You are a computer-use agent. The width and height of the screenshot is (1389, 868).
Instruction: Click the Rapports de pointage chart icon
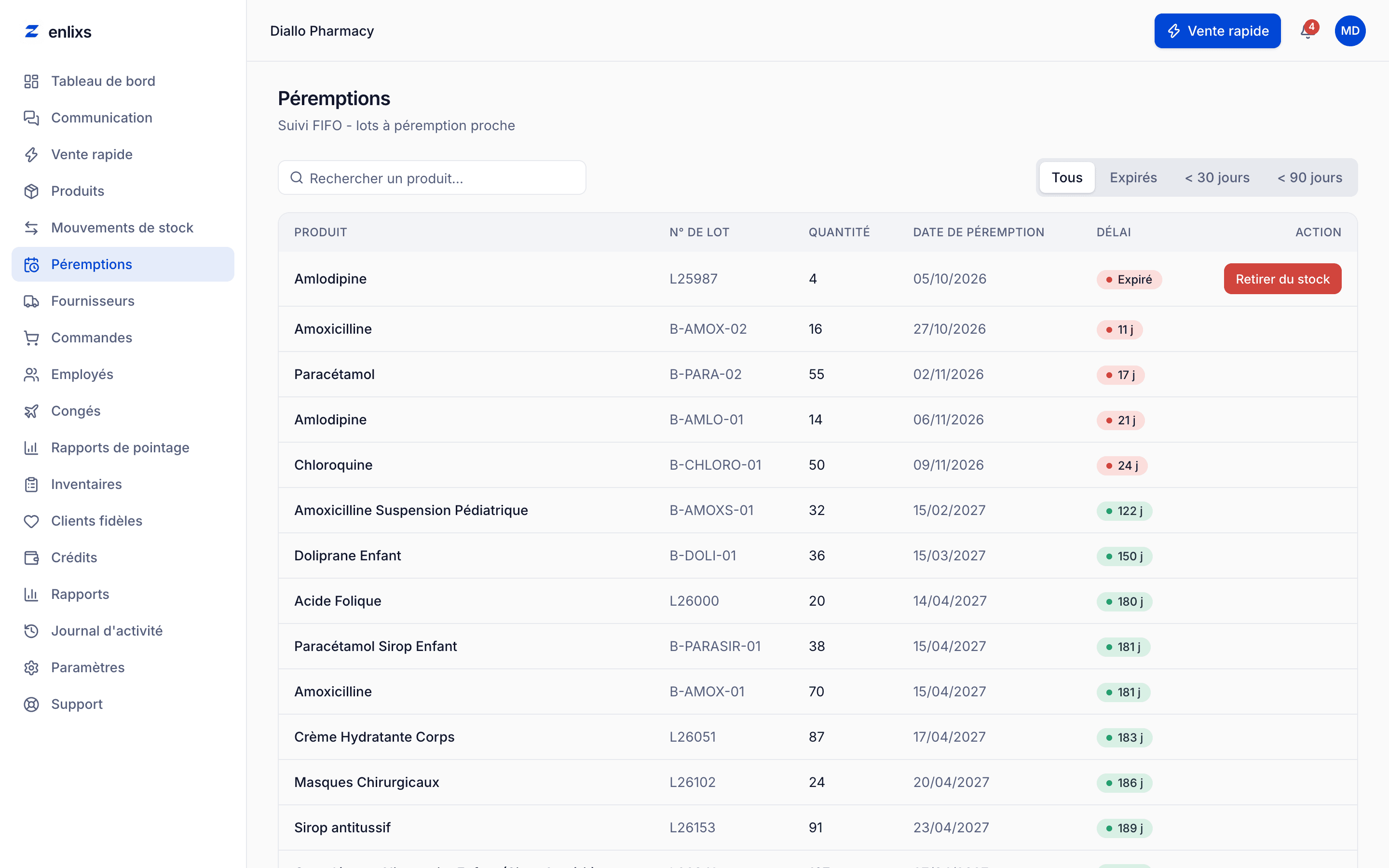31,448
